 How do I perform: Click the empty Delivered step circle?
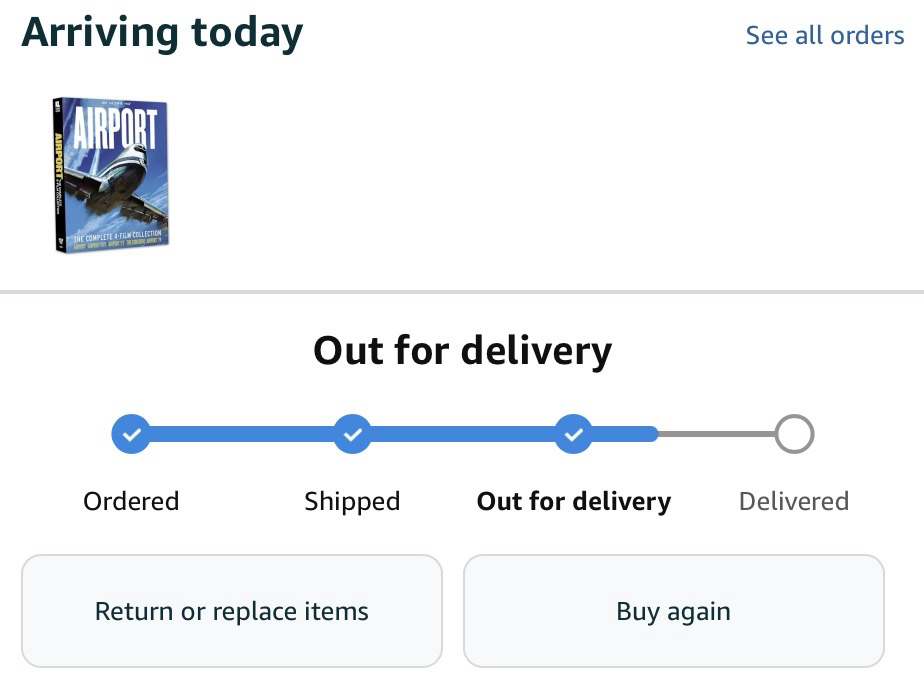click(x=794, y=435)
